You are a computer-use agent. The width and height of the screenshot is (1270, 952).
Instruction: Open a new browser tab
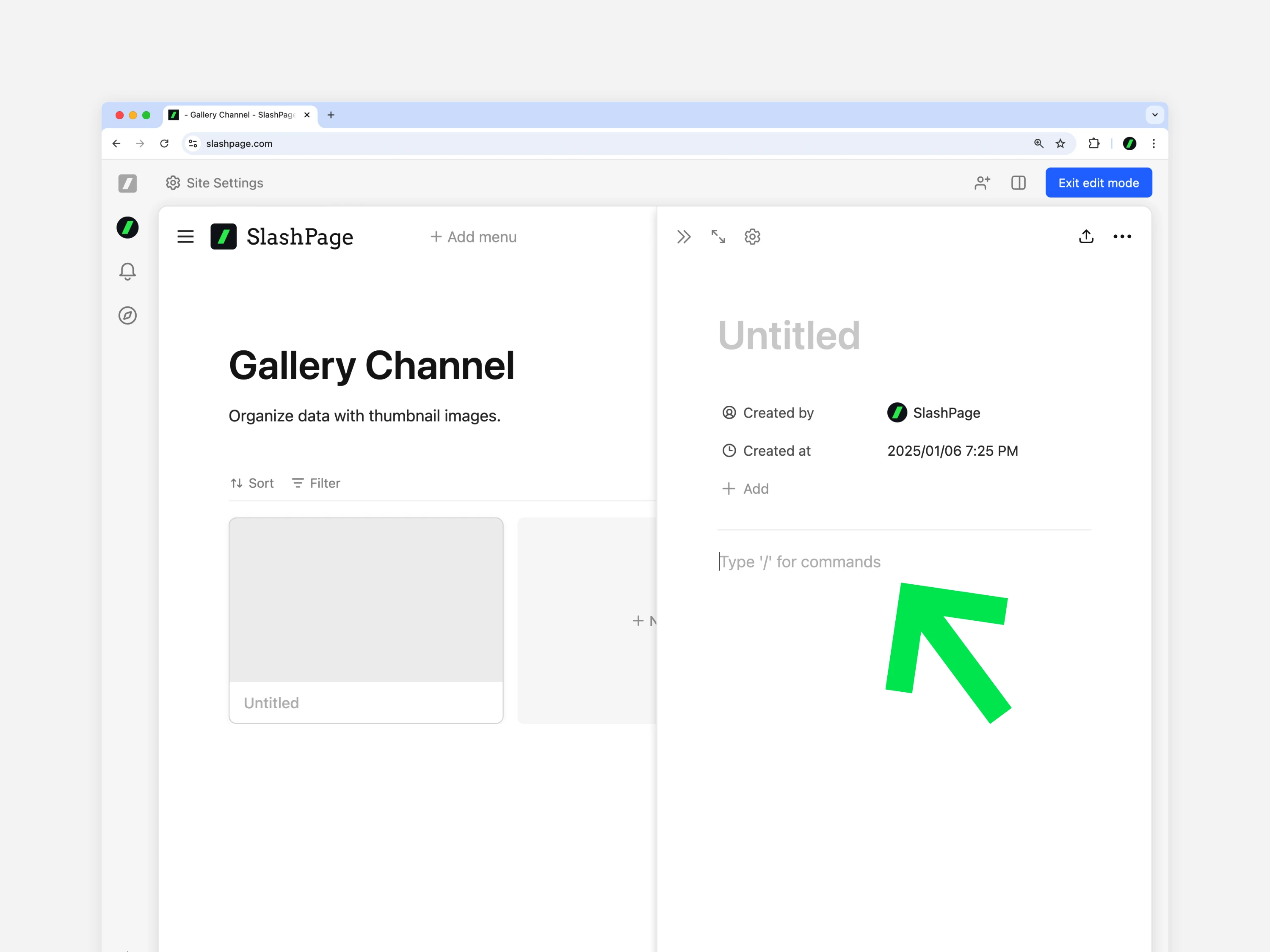point(331,115)
